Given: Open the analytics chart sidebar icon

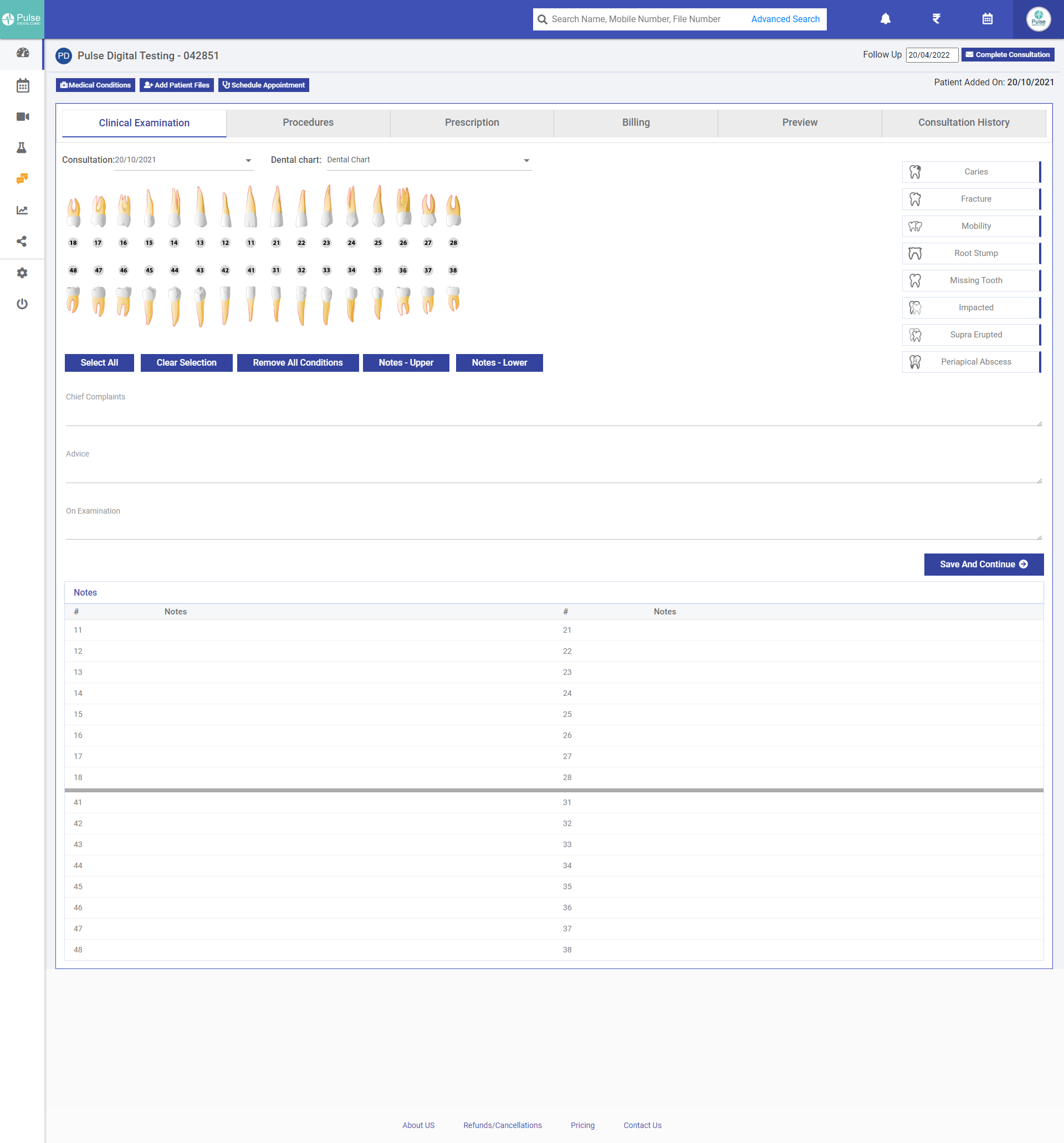Looking at the screenshot, I should pyautogui.click(x=22, y=210).
